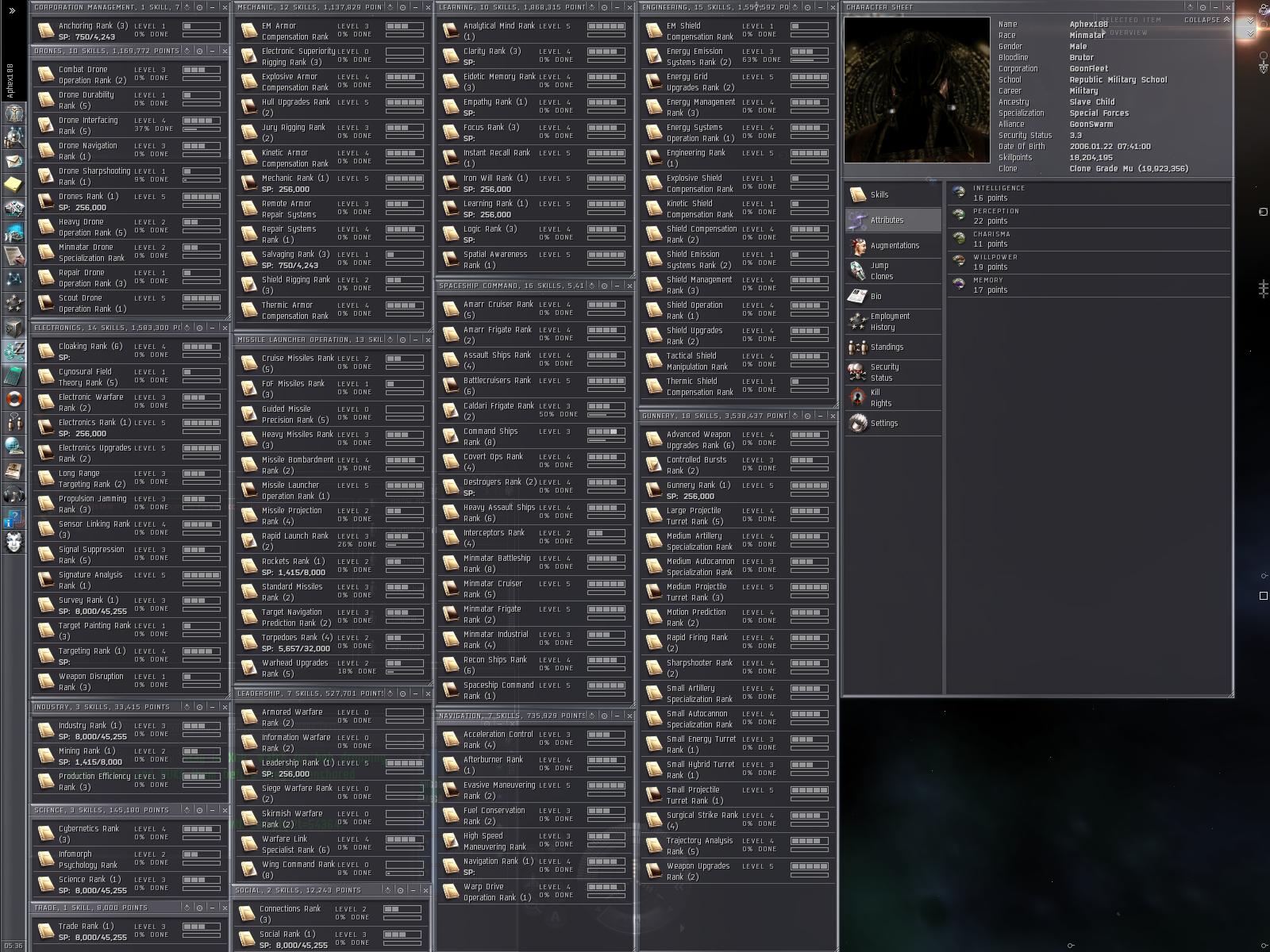Click Drone Interfacing training progress bar
Viewport: 1270px width, 952px height.
(x=202, y=129)
